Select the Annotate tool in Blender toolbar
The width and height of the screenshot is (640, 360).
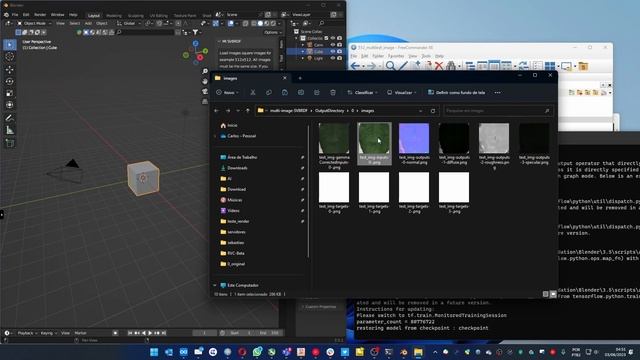pyautogui.click(x=10, y=118)
